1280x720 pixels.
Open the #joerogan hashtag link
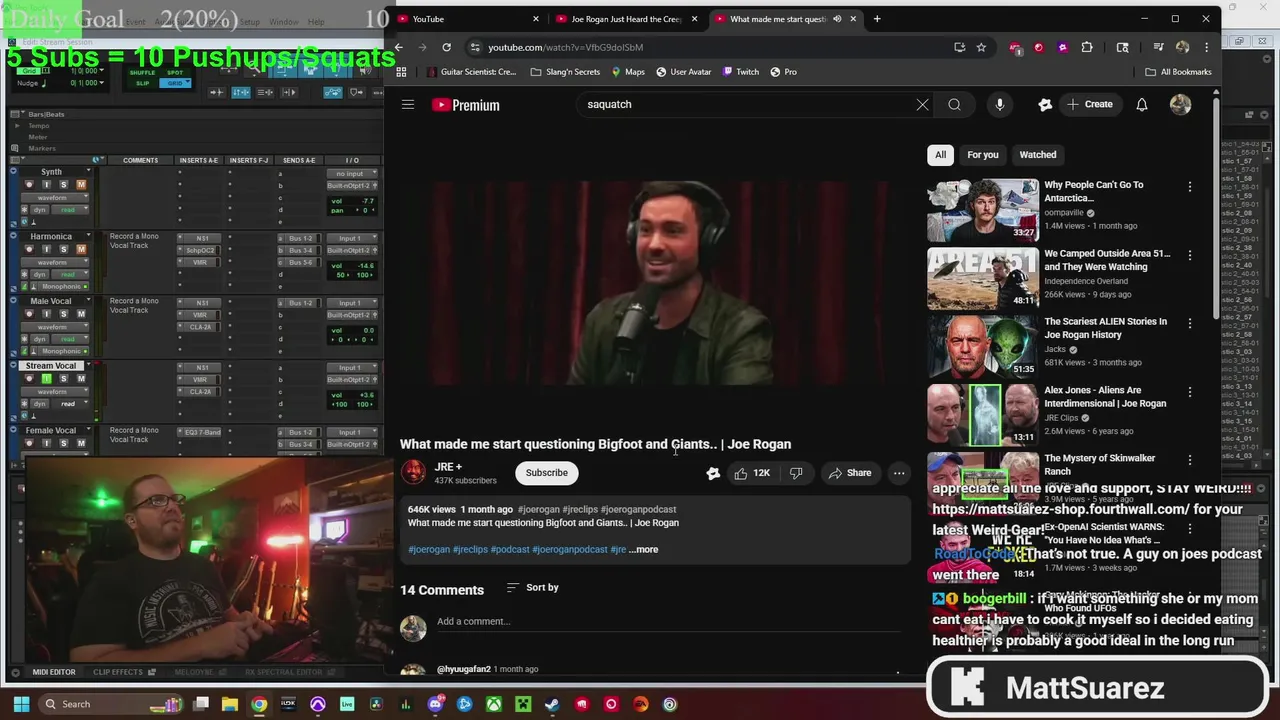[x=429, y=549]
